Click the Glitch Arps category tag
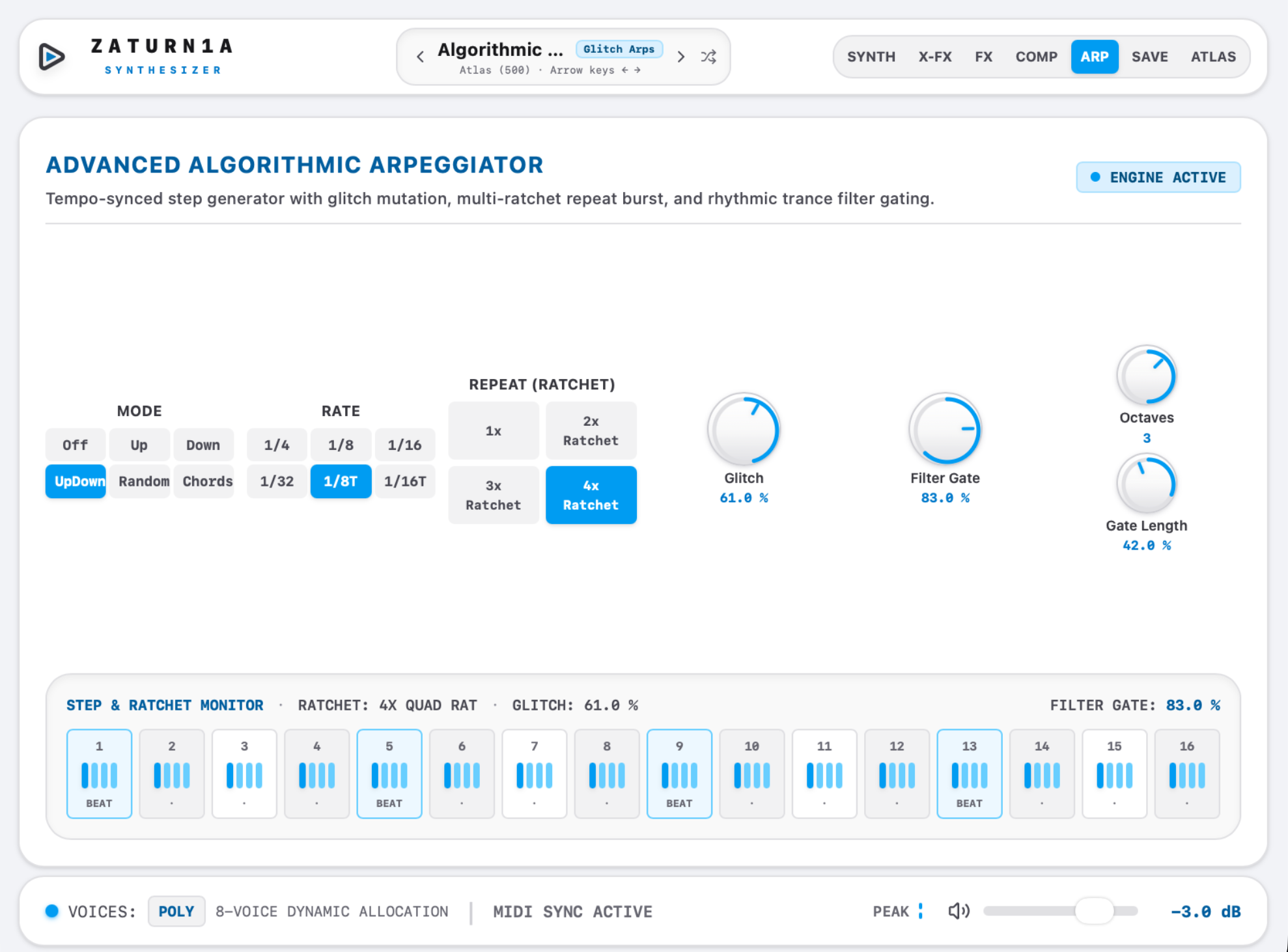Image resolution: width=1288 pixels, height=952 pixels. [x=619, y=49]
